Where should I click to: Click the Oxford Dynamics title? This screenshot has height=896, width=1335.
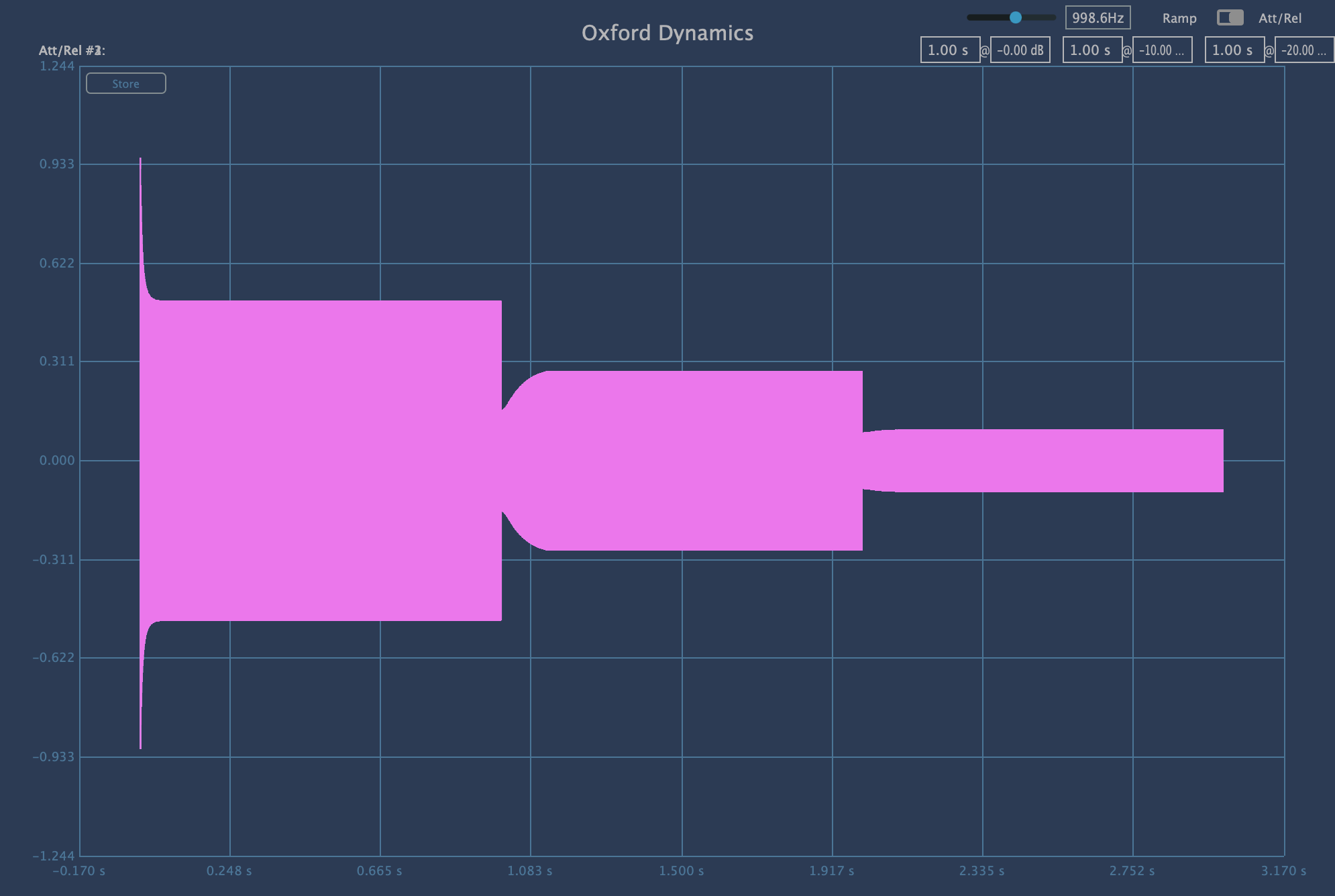pos(667,33)
